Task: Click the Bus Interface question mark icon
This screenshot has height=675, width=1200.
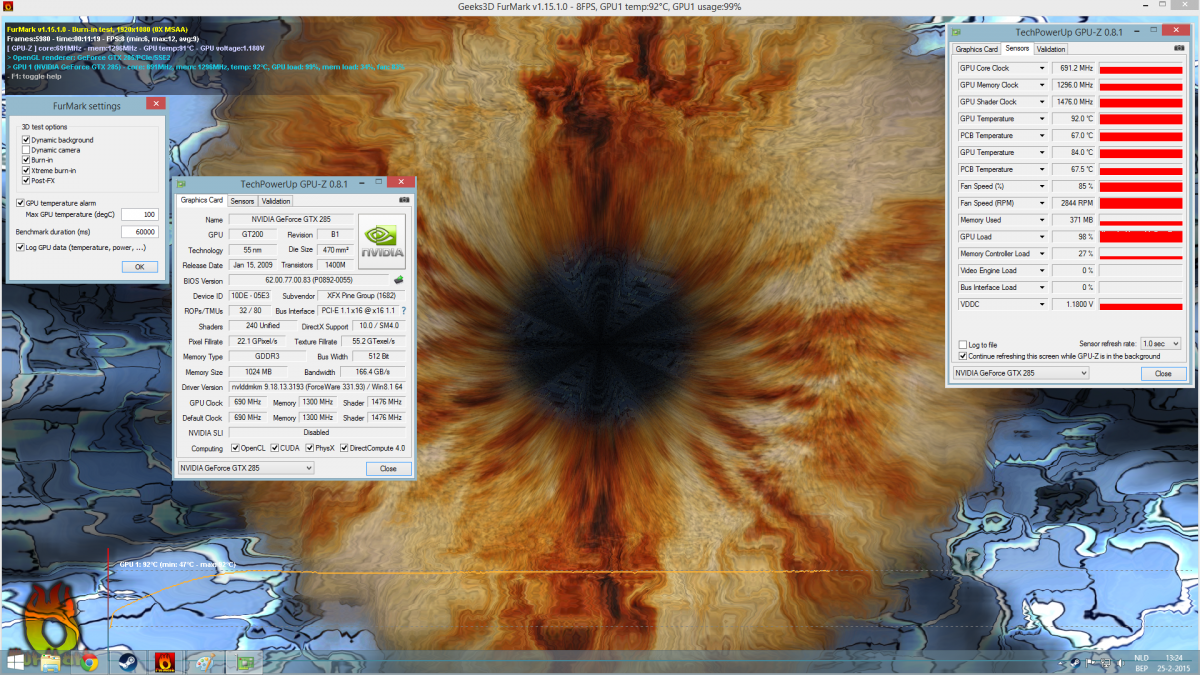Action: click(404, 311)
